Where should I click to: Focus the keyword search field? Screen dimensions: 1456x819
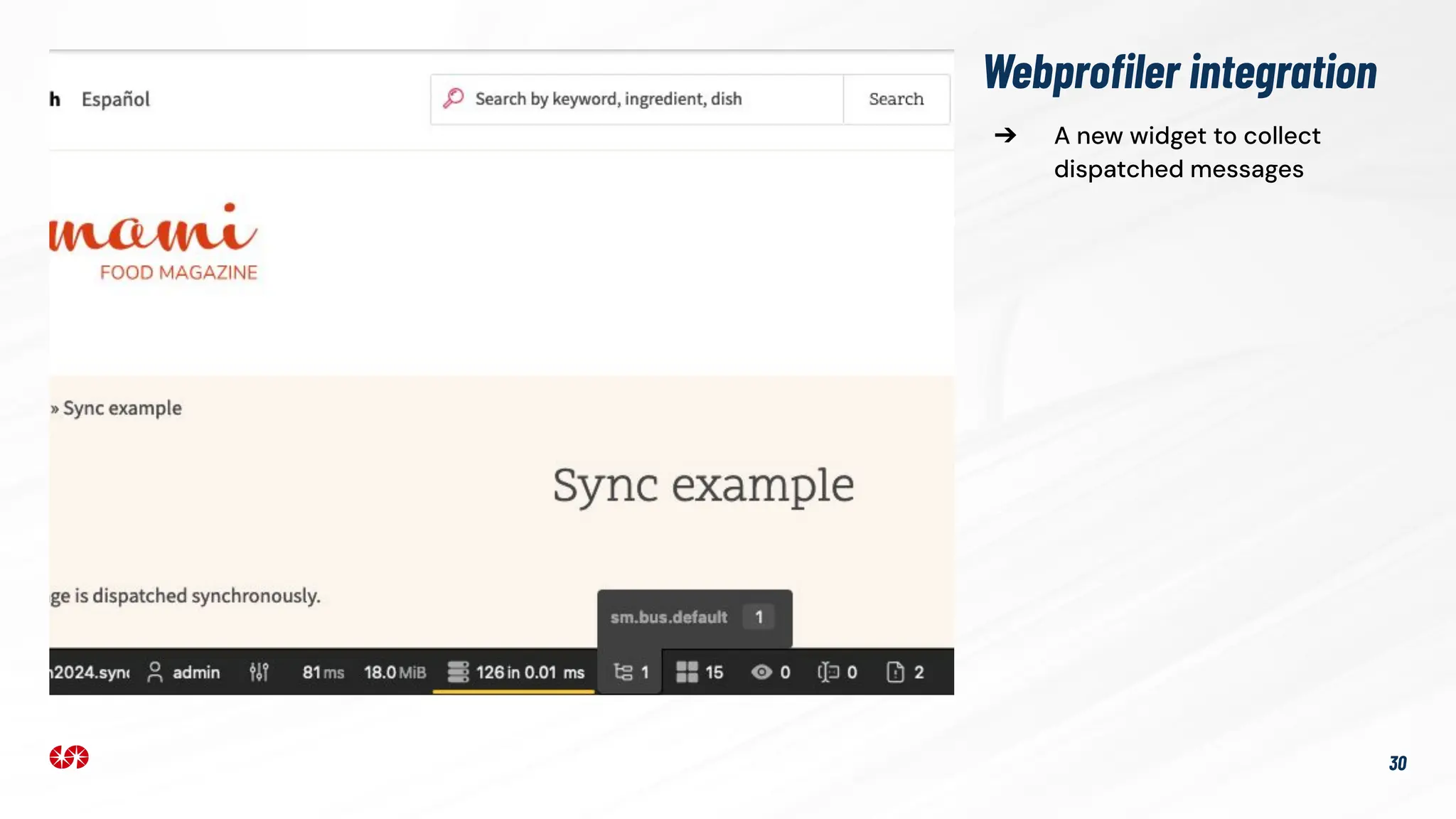[x=637, y=100]
